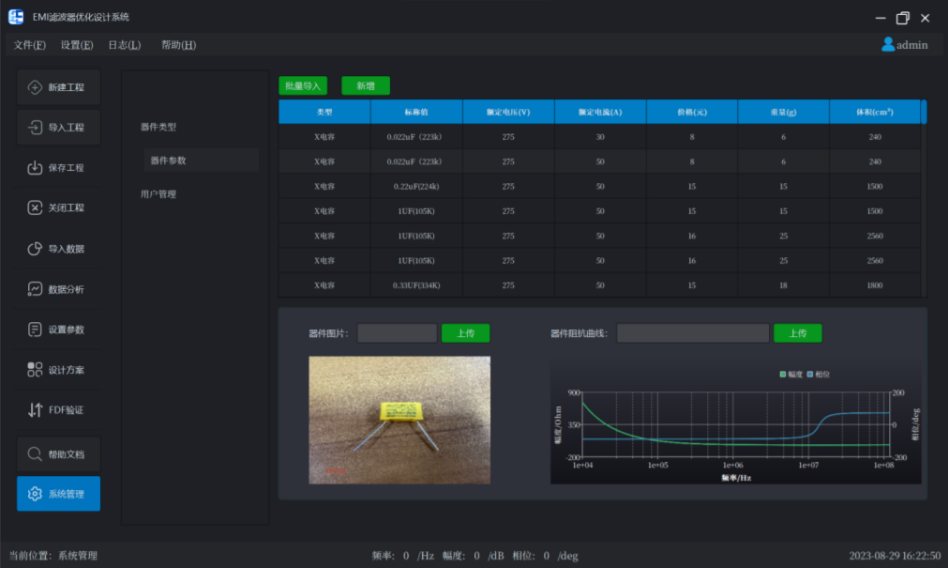Click the green 新增 button
The height and width of the screenshot is (568, 948).
[x=365, y=86]
